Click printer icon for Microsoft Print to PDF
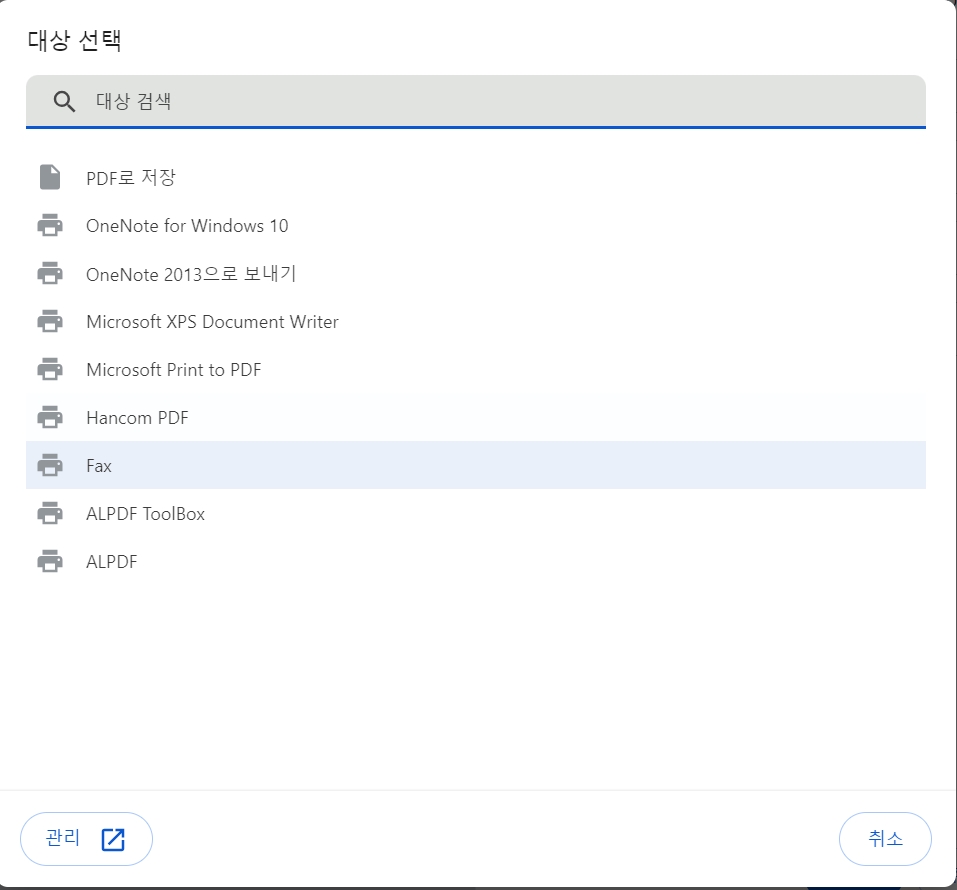957x890 pixels. 50,369
